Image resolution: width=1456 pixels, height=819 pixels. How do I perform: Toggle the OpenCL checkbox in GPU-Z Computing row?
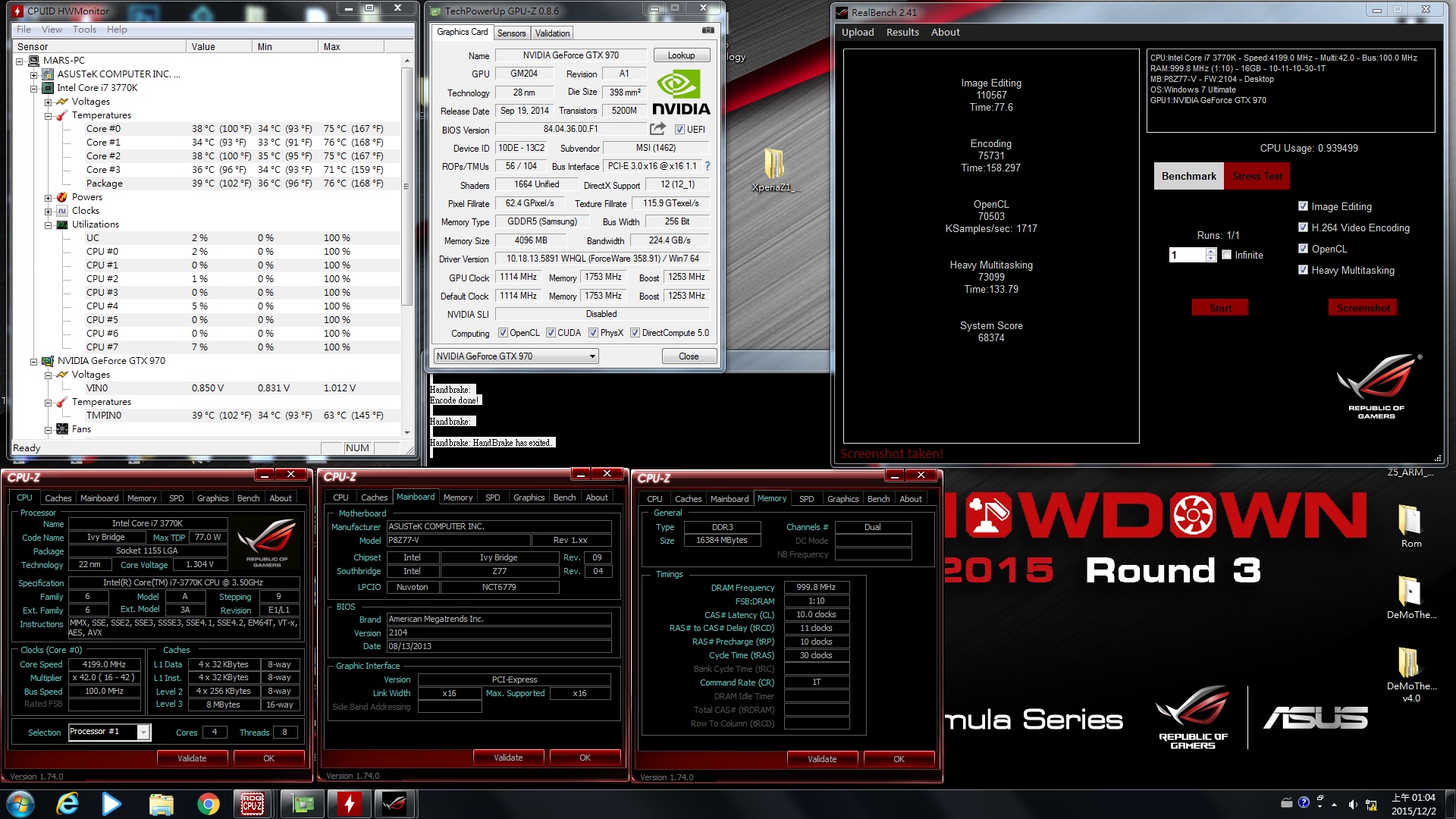(x=502, y=333)
